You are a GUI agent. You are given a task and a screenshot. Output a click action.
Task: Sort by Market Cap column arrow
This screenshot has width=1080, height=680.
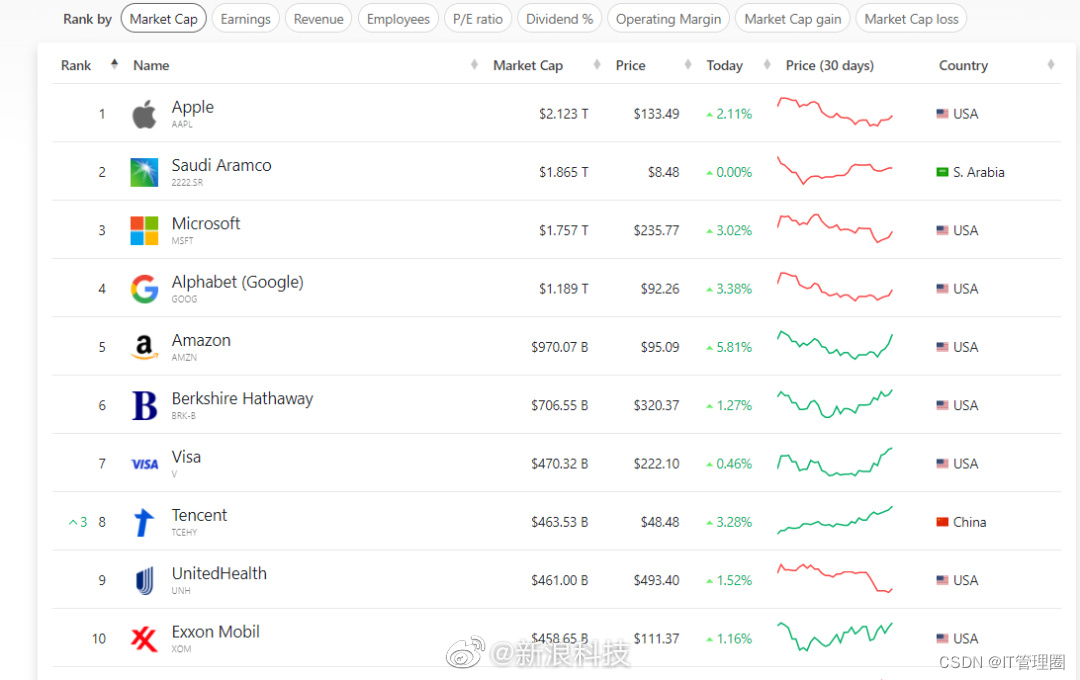[596, 65]
